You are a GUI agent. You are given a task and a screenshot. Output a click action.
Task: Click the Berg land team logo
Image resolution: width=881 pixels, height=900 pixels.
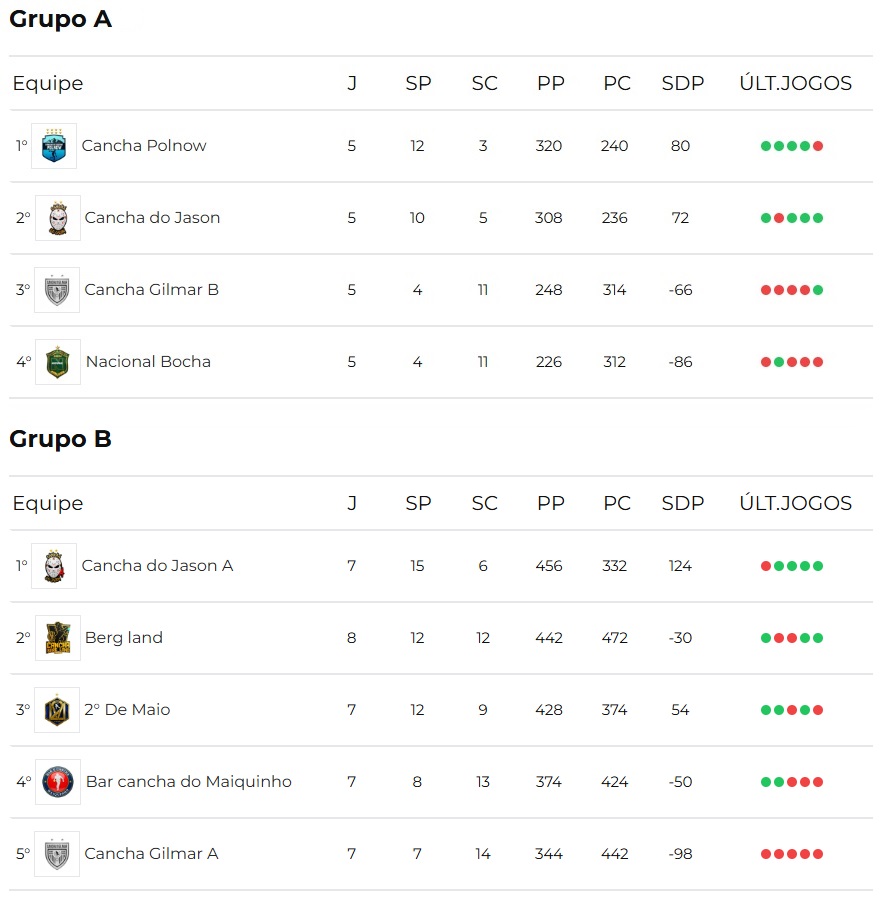pos(58,638)
